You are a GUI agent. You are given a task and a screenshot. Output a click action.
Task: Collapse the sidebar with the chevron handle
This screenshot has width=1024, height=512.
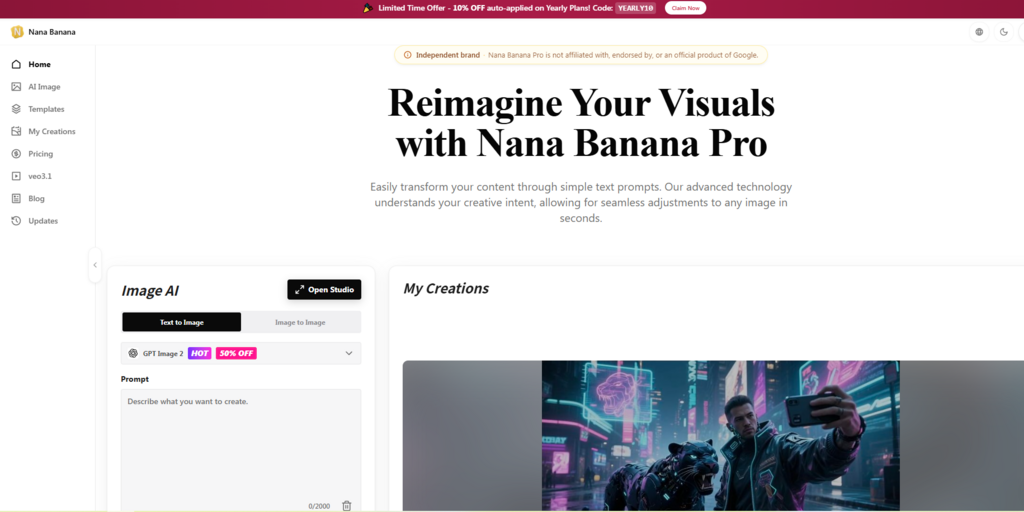(x=95, y=265)
